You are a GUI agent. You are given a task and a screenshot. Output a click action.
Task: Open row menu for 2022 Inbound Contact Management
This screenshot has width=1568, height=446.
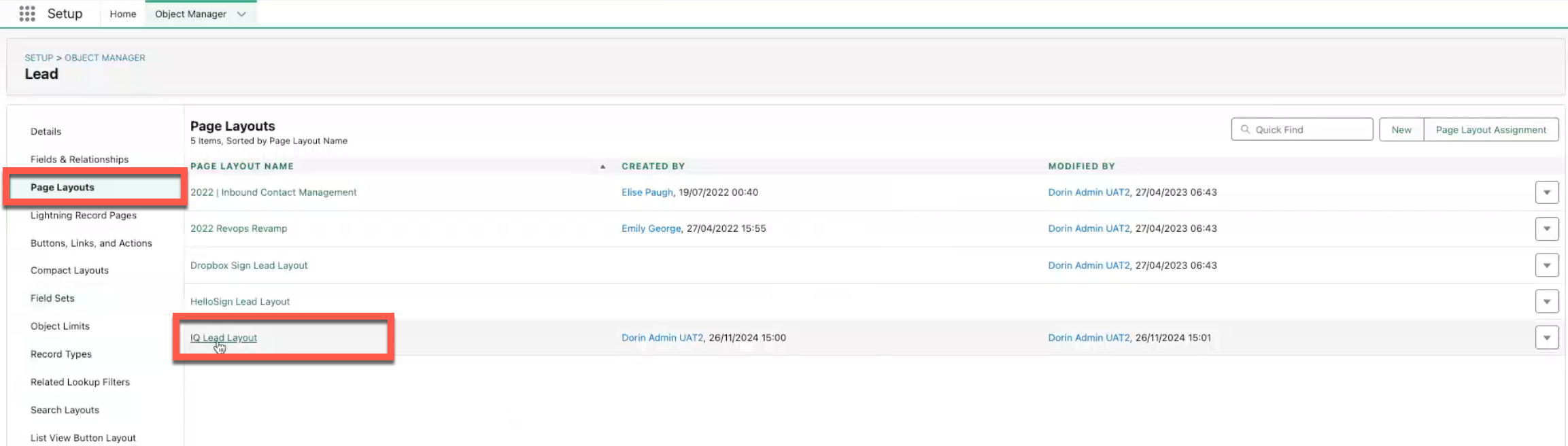(x=1546, y=192)
